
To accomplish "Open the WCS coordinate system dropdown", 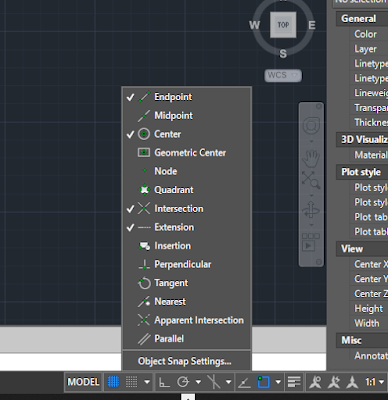I will tap(283, 75).
